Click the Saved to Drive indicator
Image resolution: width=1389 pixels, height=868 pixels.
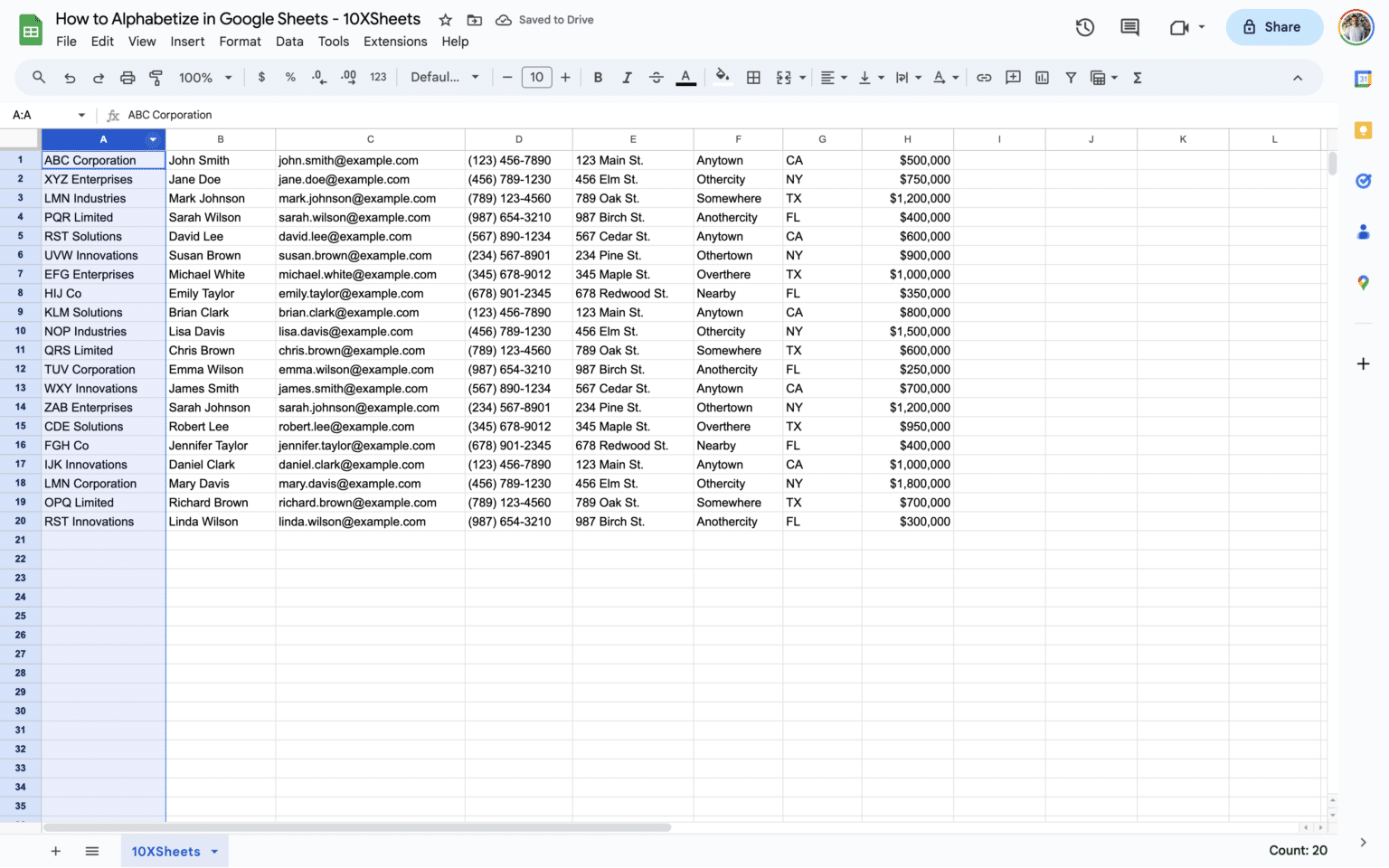tap(544, 19)
